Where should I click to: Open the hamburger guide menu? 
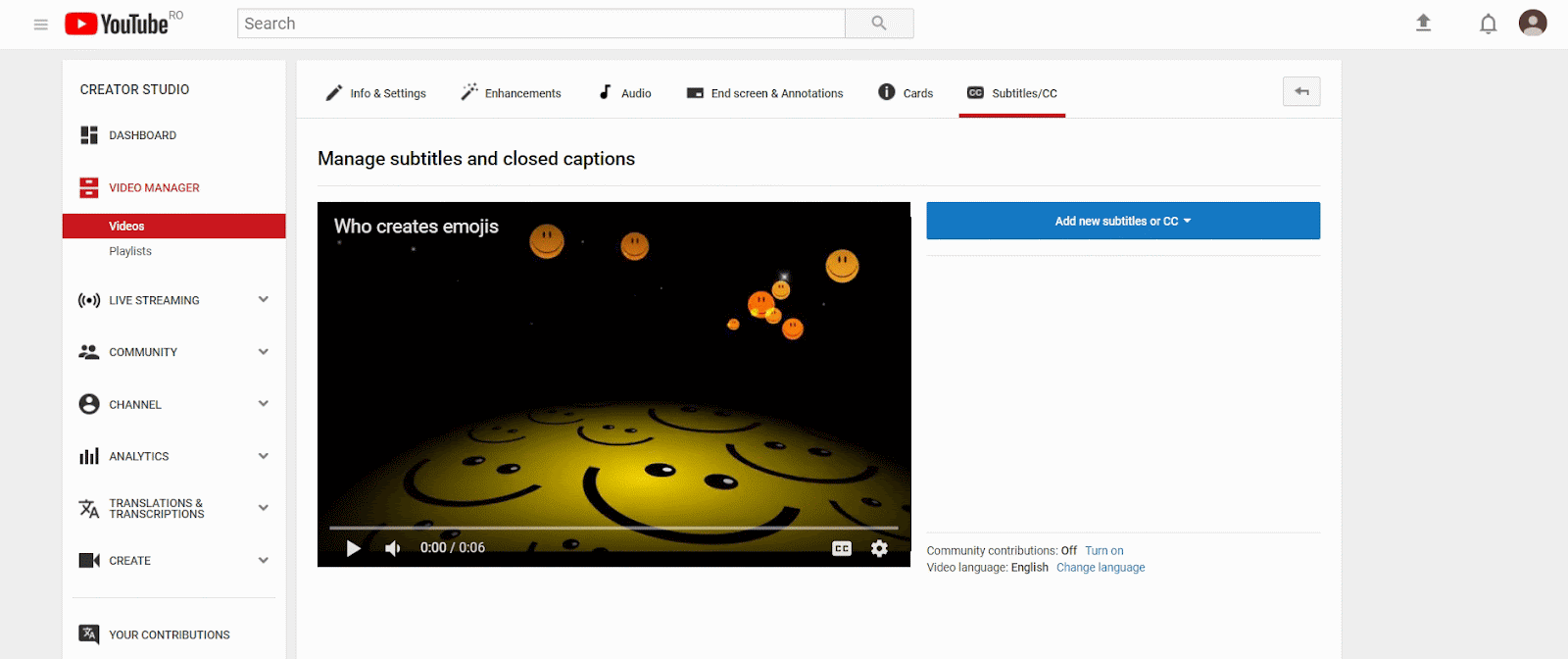(41, 25)
